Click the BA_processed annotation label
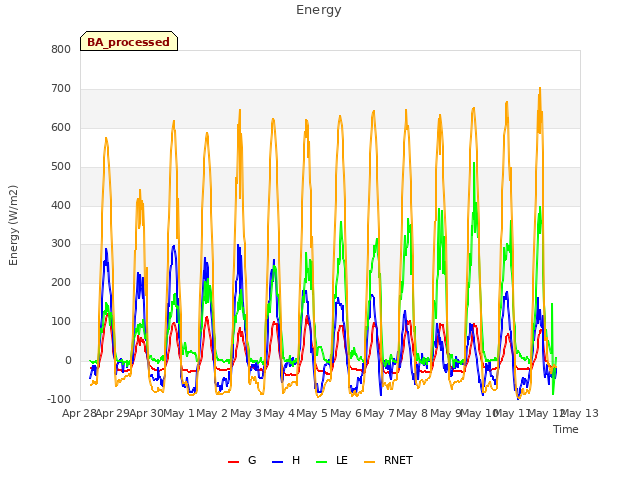 [x=129, y=42]
